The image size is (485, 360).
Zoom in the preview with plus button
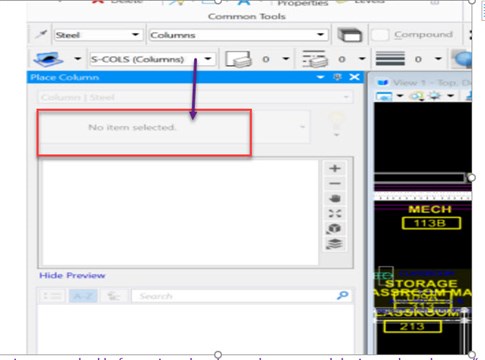pyautogui.click(x=335, y=168)
